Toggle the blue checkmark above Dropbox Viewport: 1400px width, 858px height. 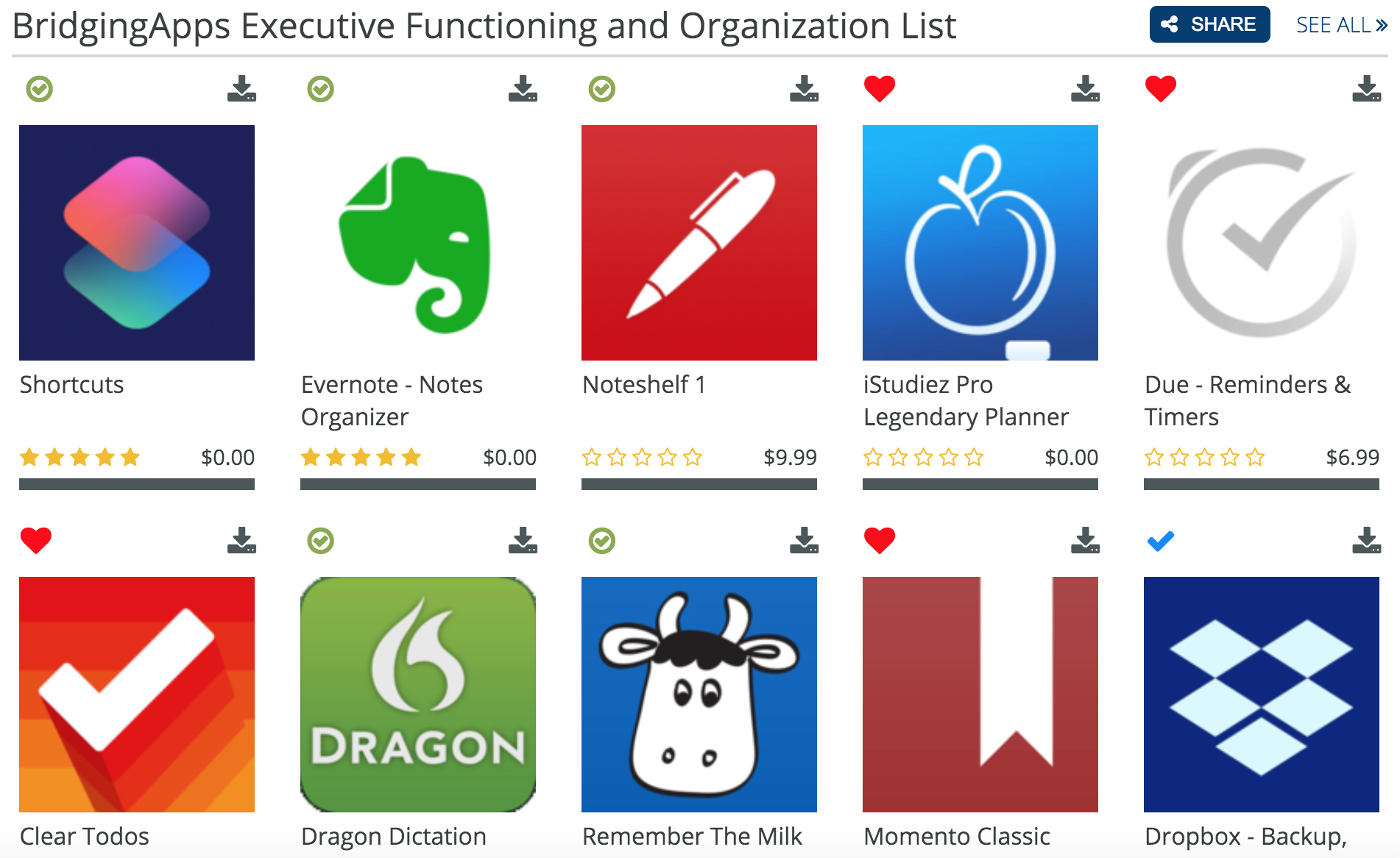tap(1161, 541)
